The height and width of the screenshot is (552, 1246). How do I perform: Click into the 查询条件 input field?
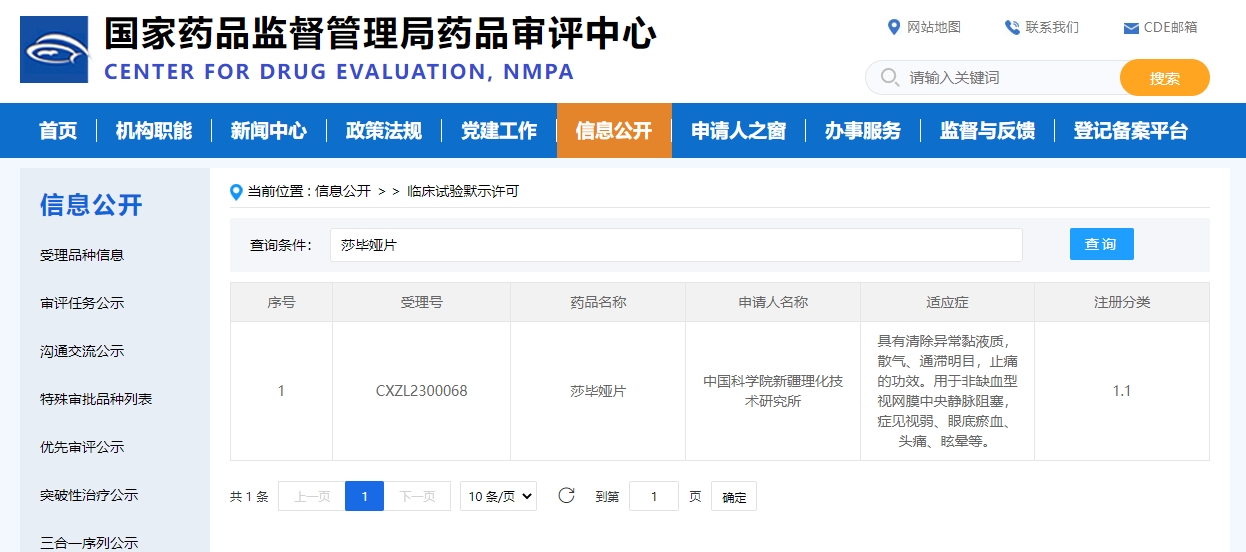point(675,245)
